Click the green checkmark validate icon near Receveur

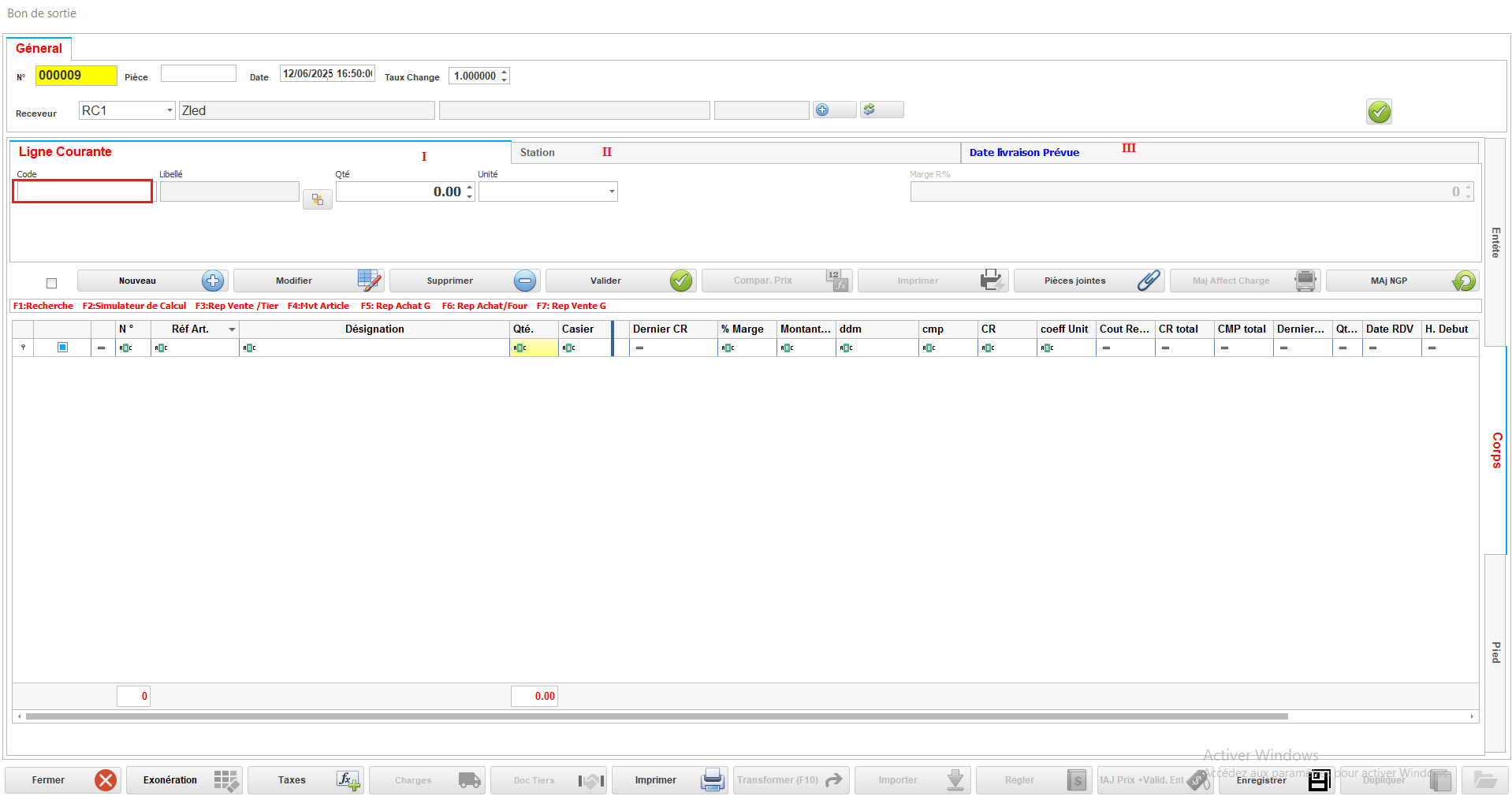pyautogui.click(x=1379, y=112)
